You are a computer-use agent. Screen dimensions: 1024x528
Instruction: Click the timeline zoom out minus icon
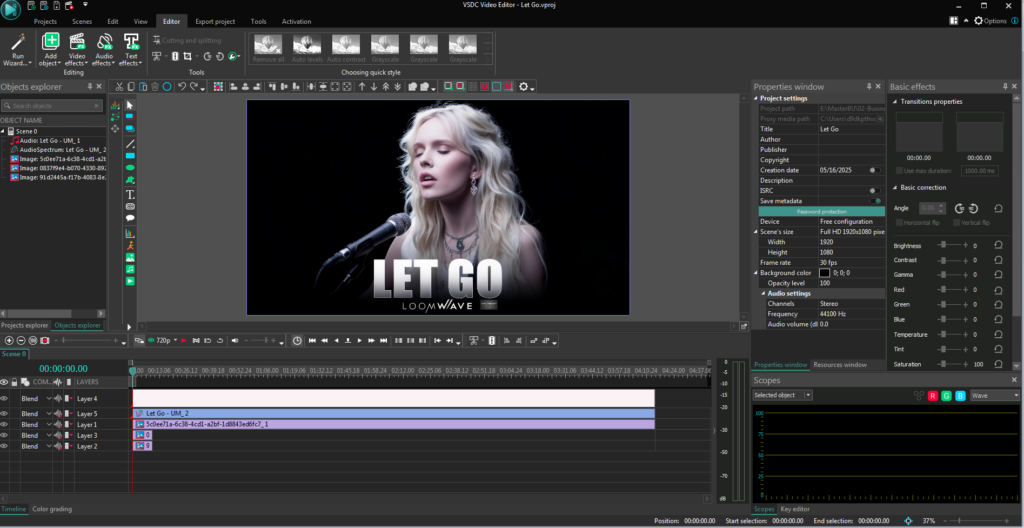coord(21,340)
